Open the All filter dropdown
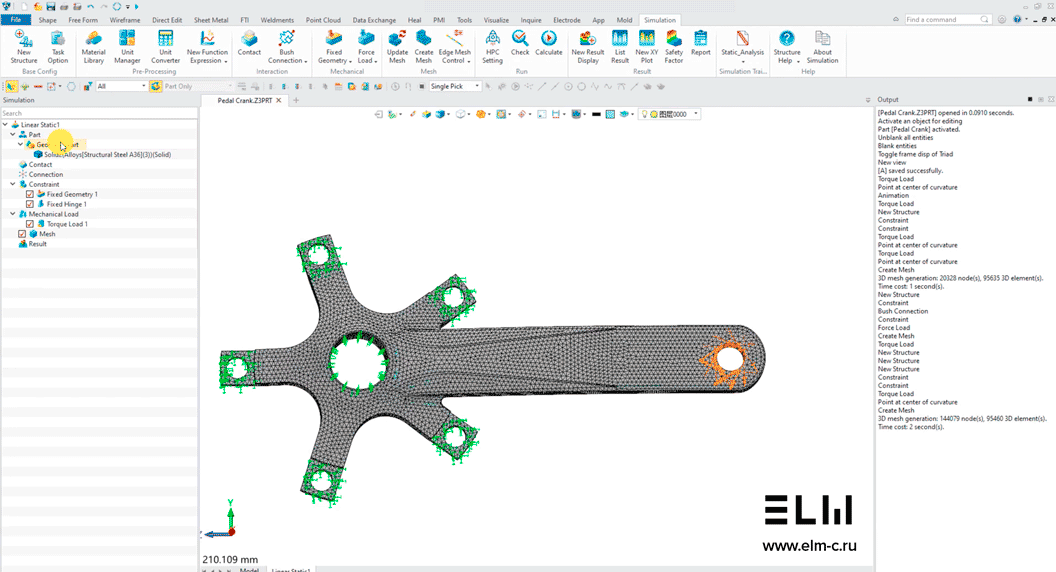The image size is (1056, 572). pos(121,86)
